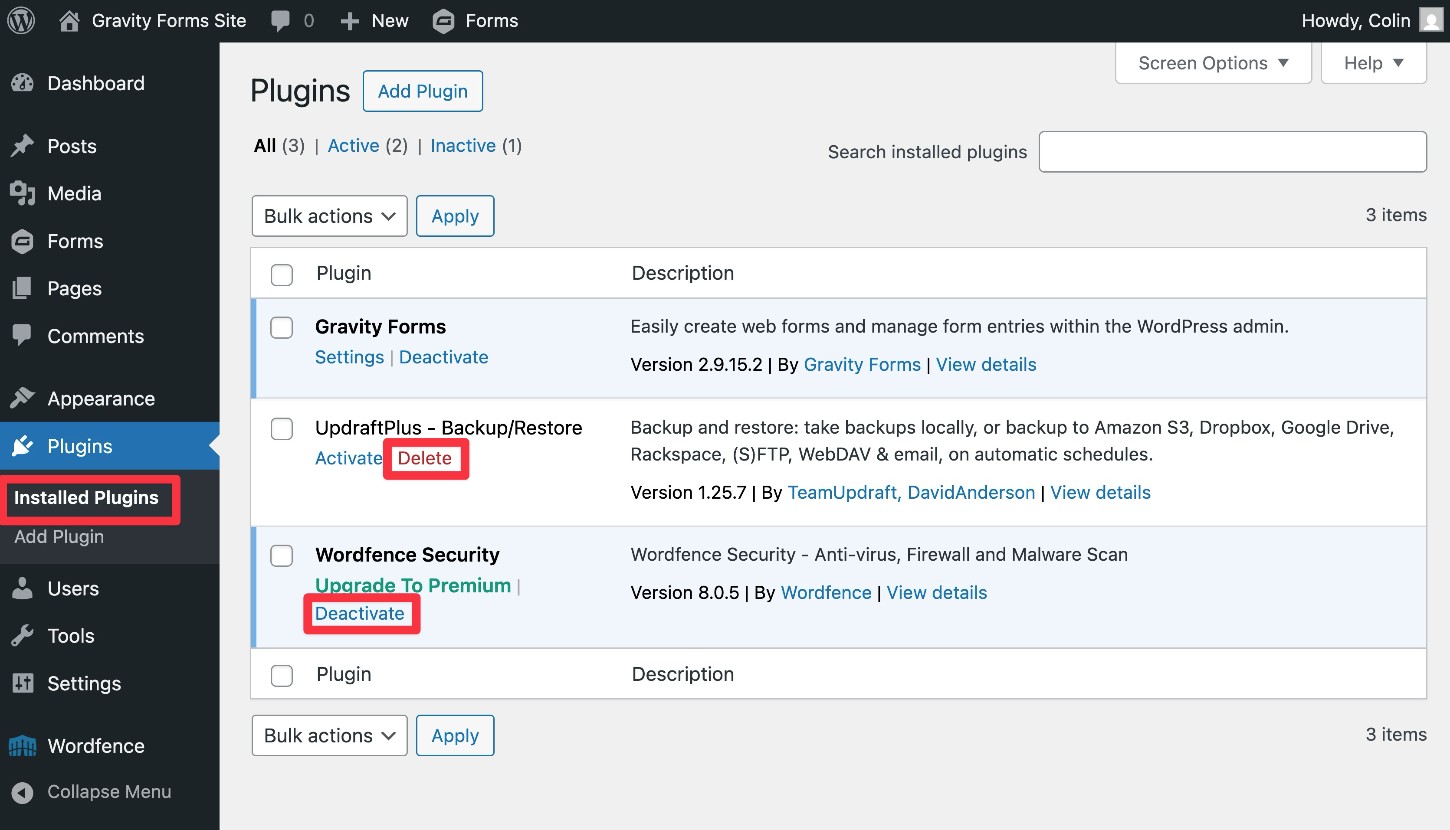The width and height of the screenshot is (1450, 830).
Task: Click the Settings sliders icon in sidebar
Action: (22, 683)
